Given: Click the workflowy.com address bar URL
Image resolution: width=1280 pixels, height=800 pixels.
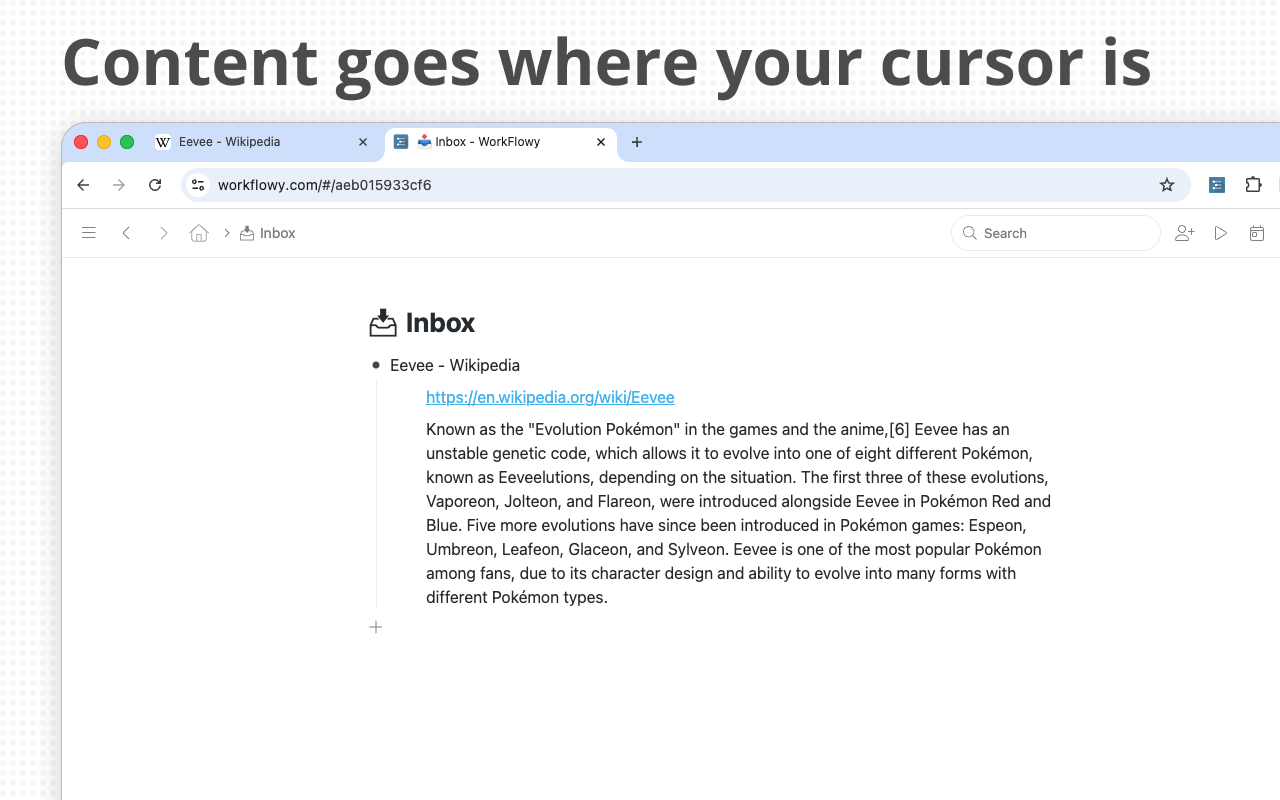Looking at the screenshot, I should [x=325, y=185].
